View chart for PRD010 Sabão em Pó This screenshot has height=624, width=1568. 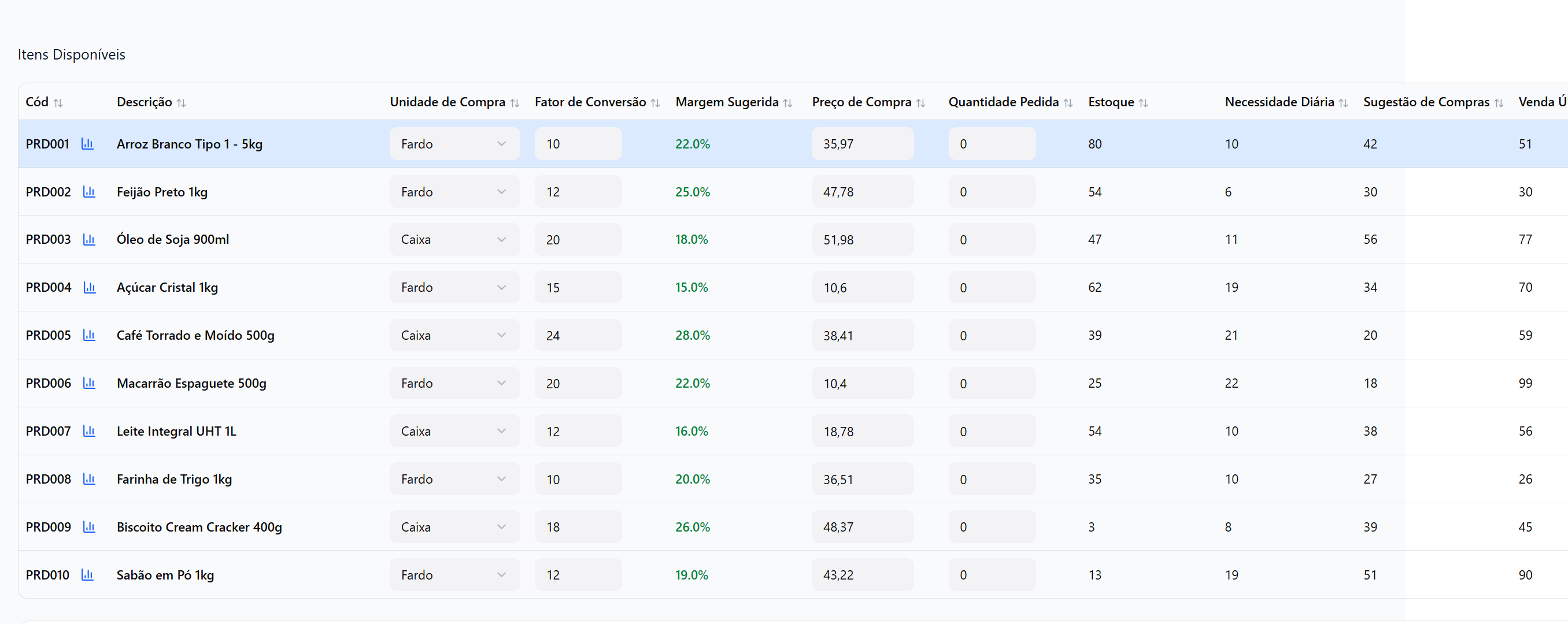[87, 575]
